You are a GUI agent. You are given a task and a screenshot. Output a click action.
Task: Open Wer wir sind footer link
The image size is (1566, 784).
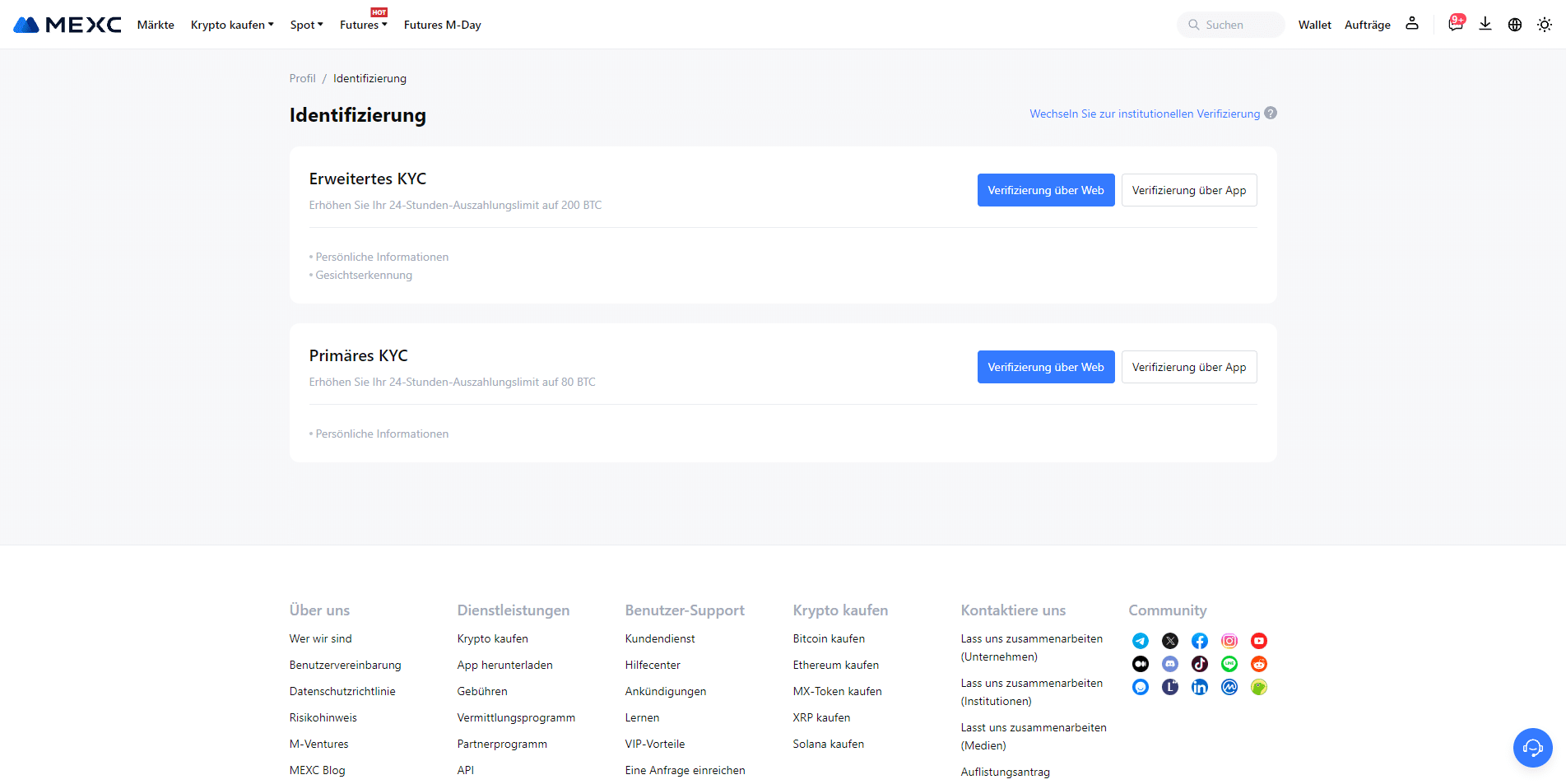(321, 638)
